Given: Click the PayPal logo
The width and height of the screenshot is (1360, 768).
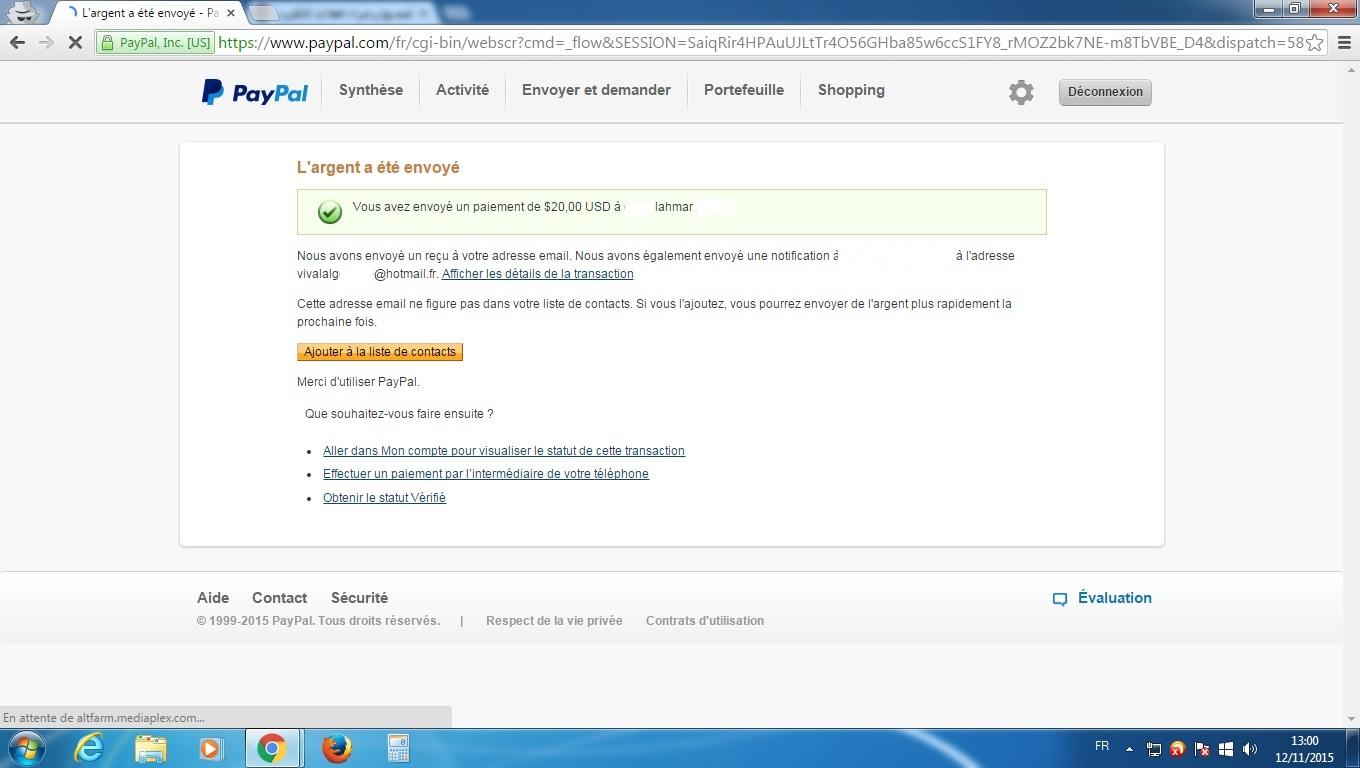Looking at the screenshot, I should 255,92.
